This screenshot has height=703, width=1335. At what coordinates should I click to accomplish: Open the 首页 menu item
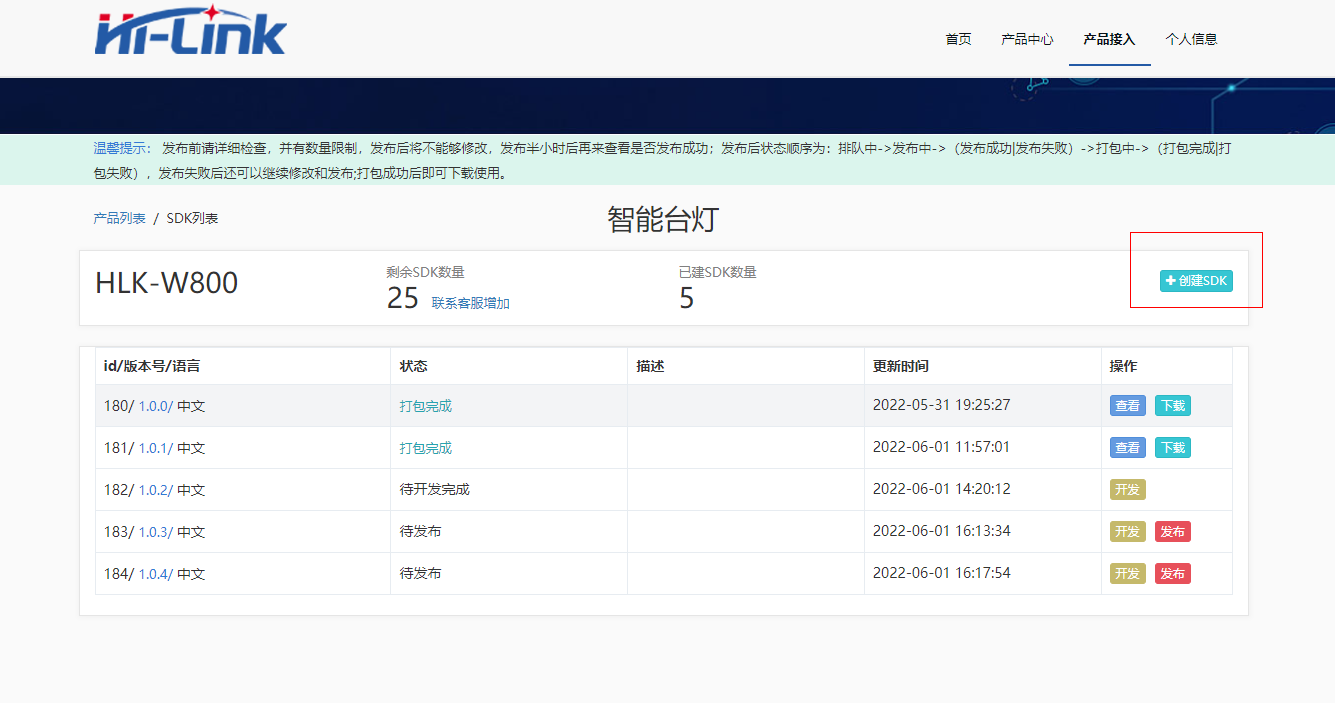coord(958,39)
